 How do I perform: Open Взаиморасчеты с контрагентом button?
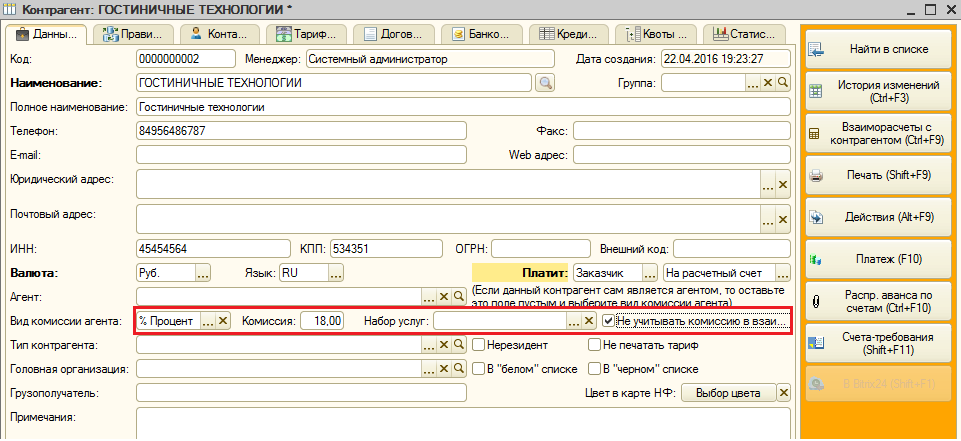point(879,134)
